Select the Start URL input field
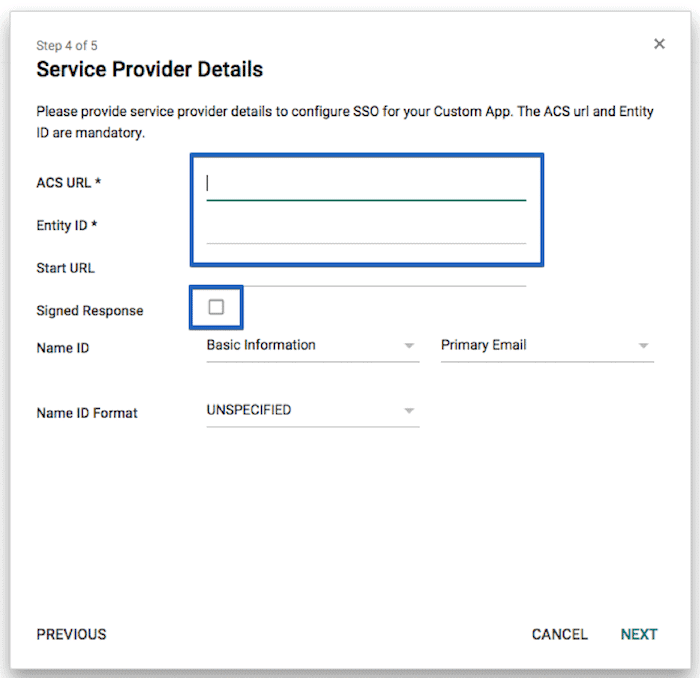Viewport: 700px width, 678px height. pos(366,273)
